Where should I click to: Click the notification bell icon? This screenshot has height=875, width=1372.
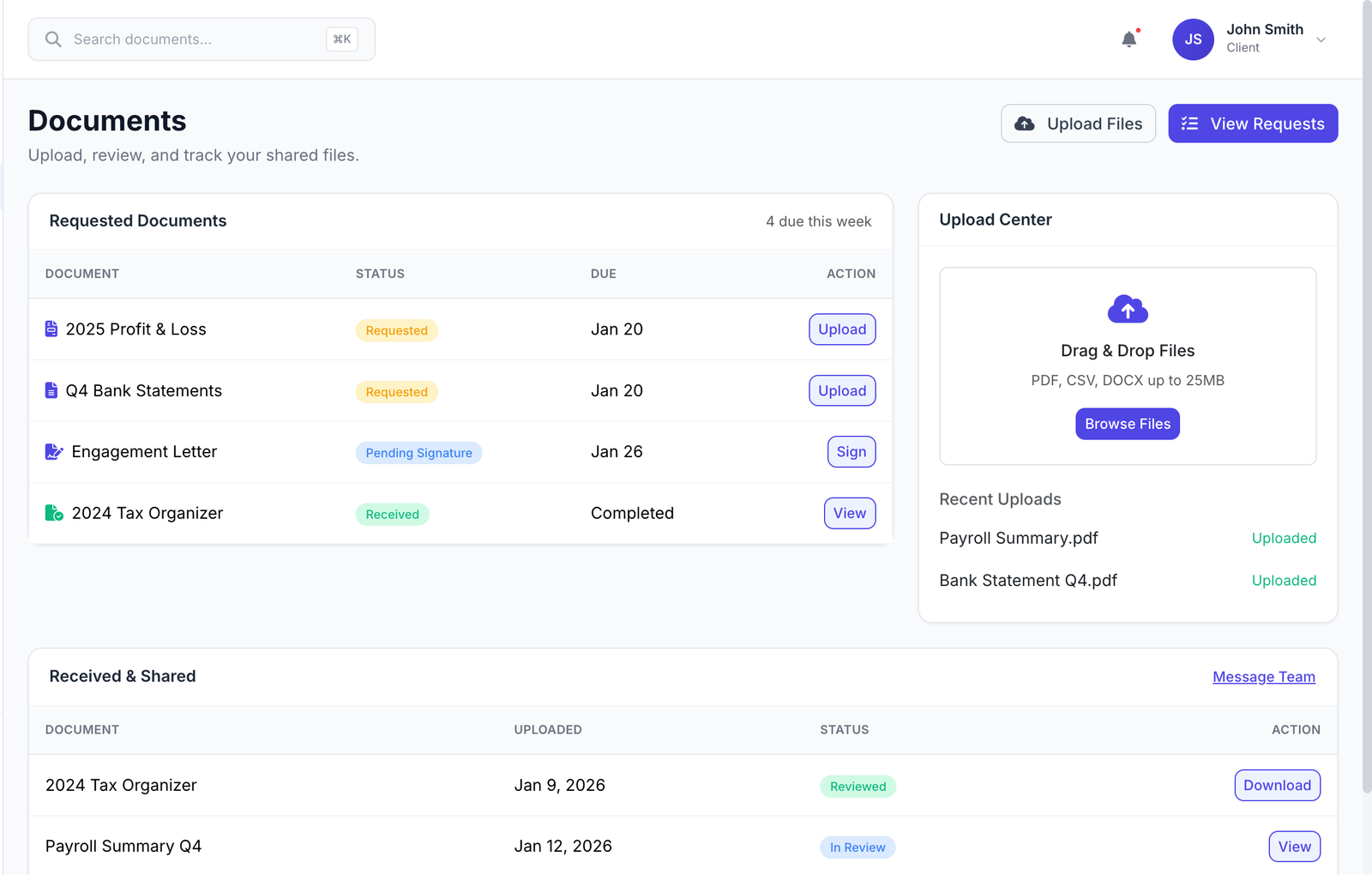1128,39
